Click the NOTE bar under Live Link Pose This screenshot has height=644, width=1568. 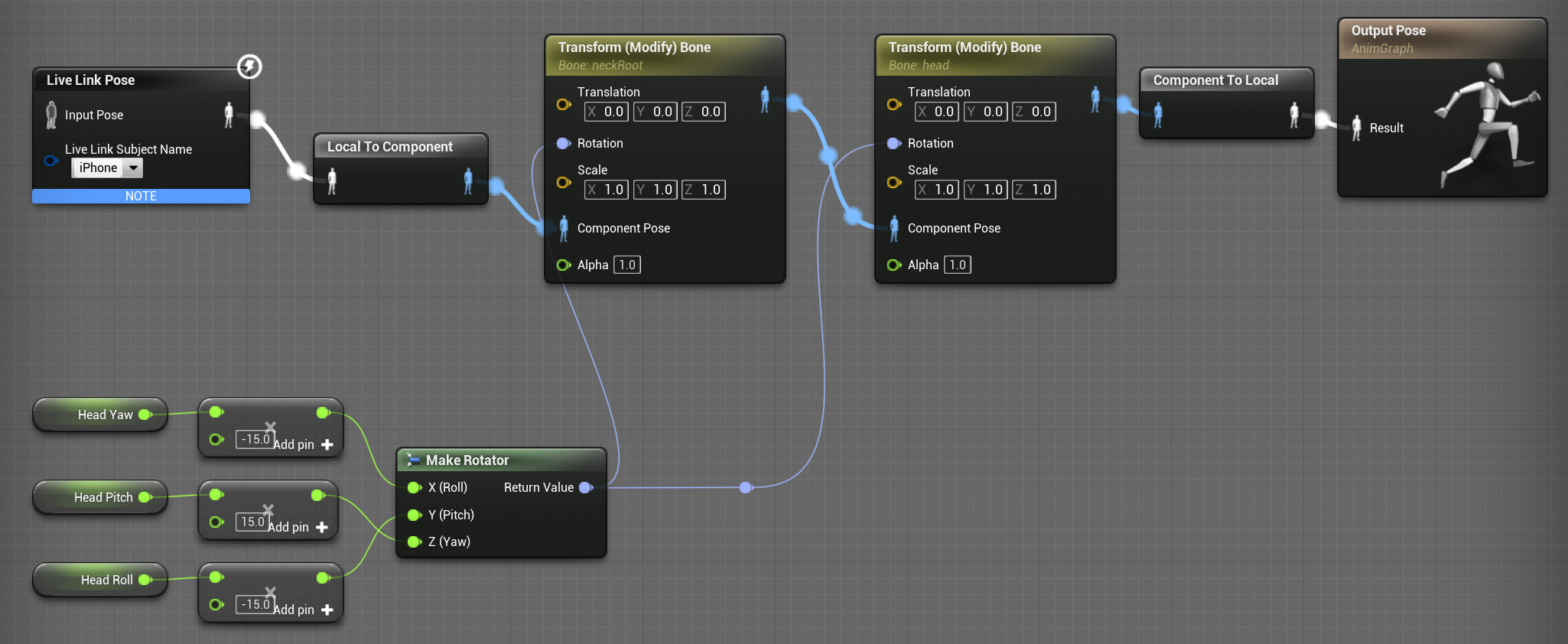(x=141, y=197)
